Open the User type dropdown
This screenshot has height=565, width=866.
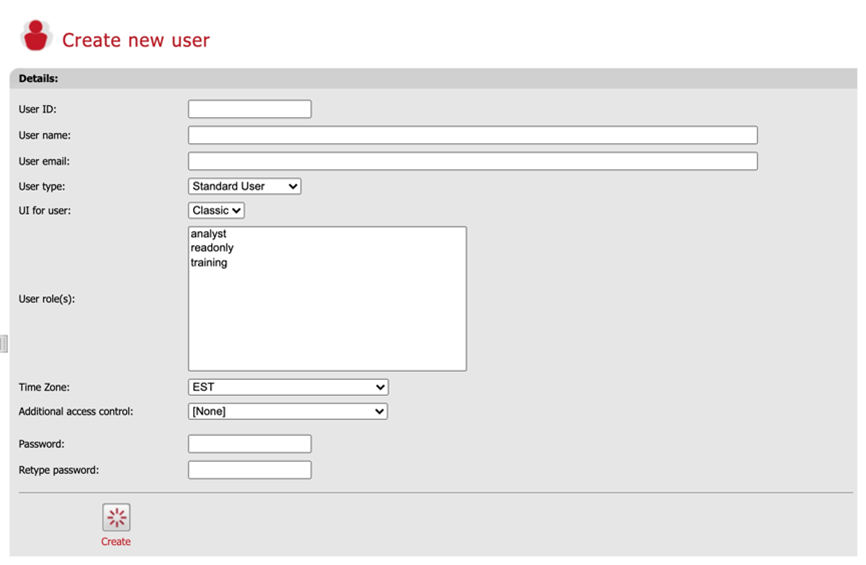(244, 186)
